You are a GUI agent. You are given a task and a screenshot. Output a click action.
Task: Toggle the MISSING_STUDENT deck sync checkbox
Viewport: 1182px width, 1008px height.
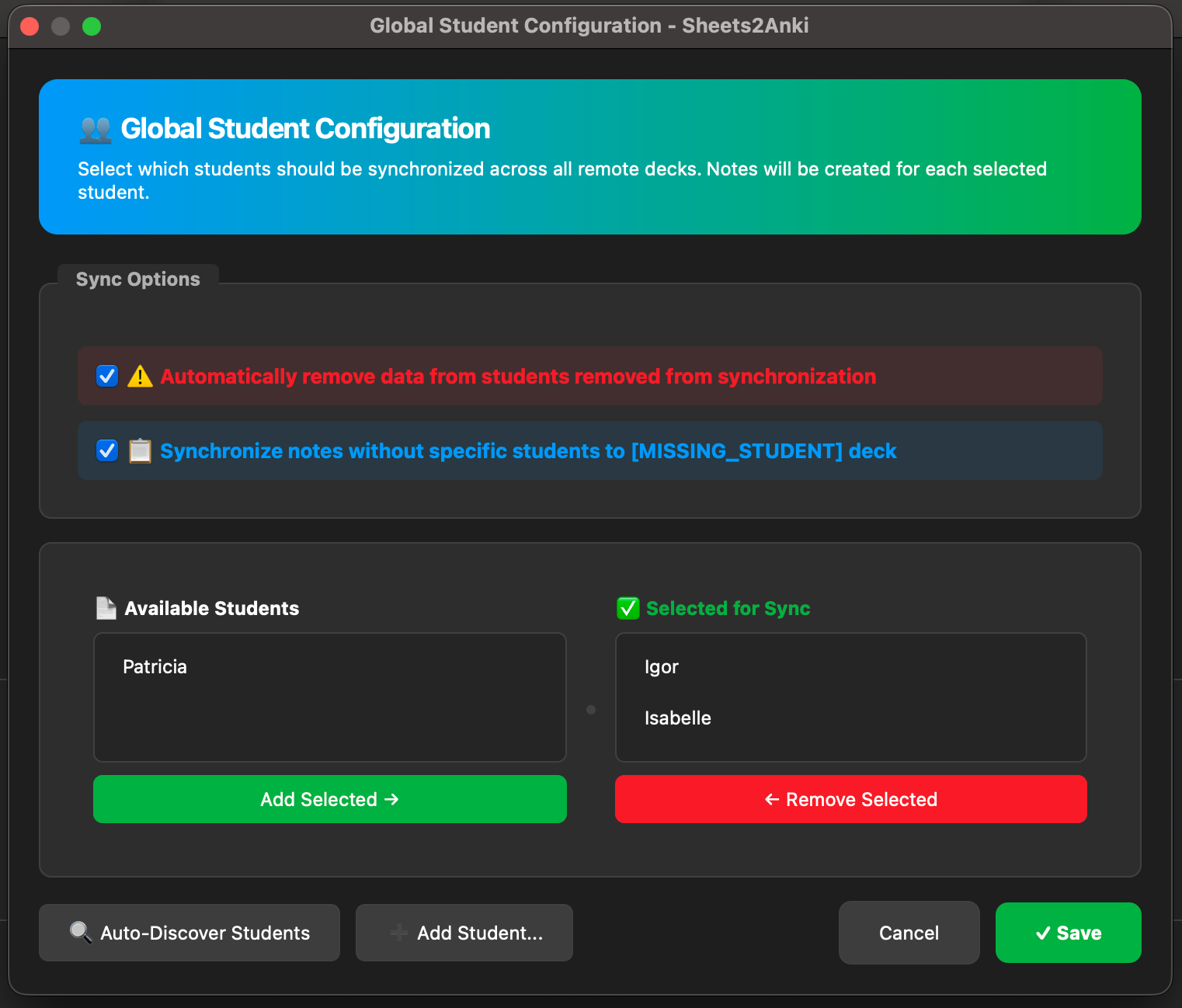pyautogui.click(x=107, y=451)
